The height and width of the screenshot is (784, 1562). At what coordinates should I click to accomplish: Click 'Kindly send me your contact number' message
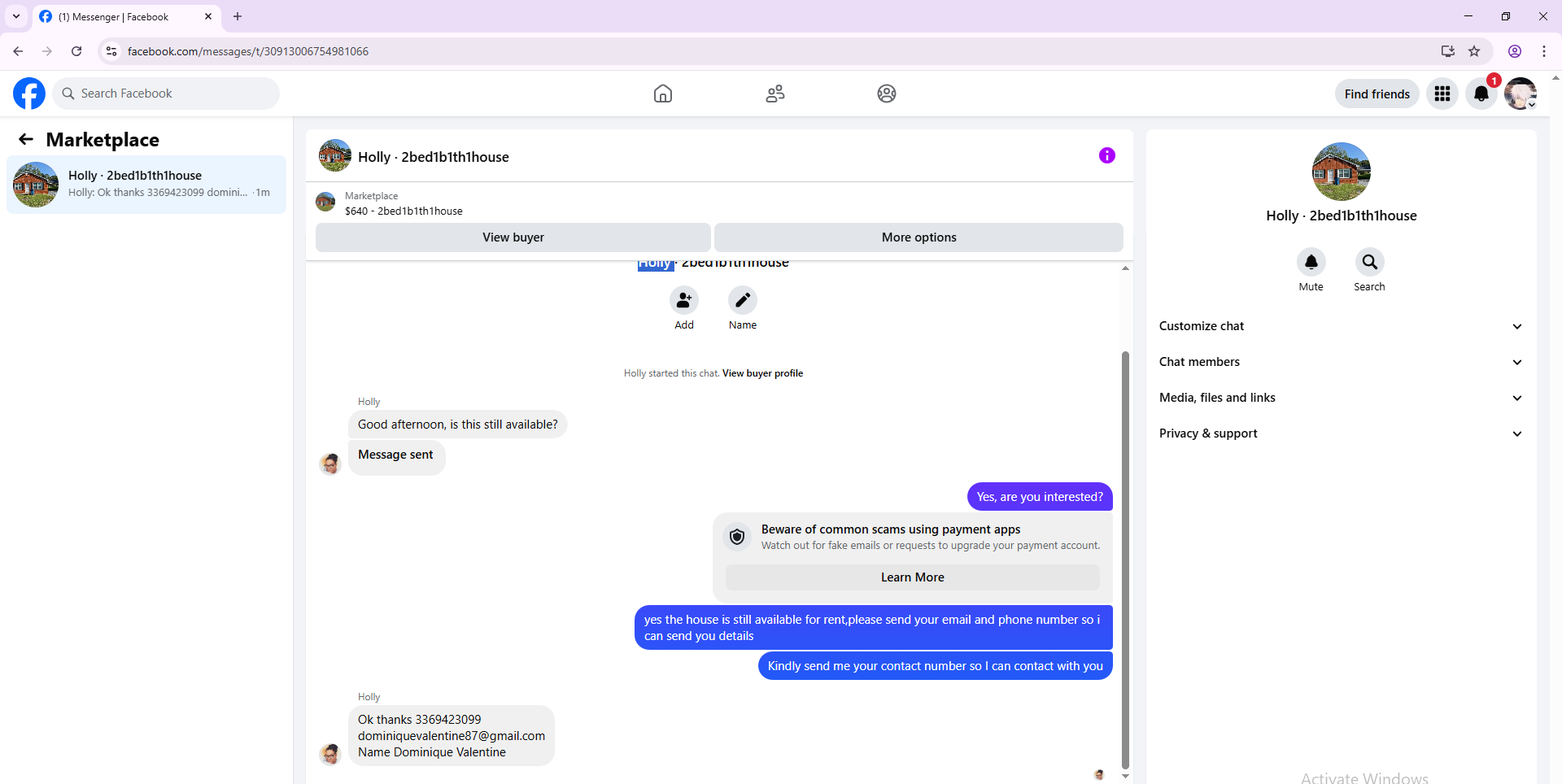936,666
